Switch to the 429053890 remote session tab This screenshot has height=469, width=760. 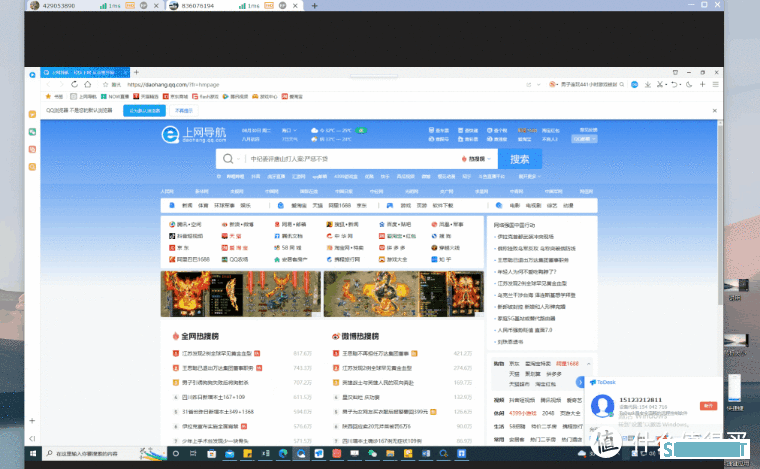click(x=95, y=6)
